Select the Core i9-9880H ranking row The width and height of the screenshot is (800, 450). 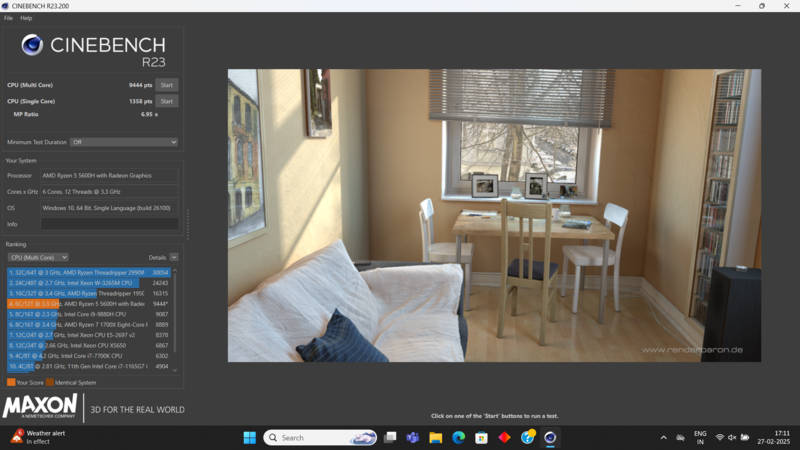pyautogui.click(x=88, y=314)
